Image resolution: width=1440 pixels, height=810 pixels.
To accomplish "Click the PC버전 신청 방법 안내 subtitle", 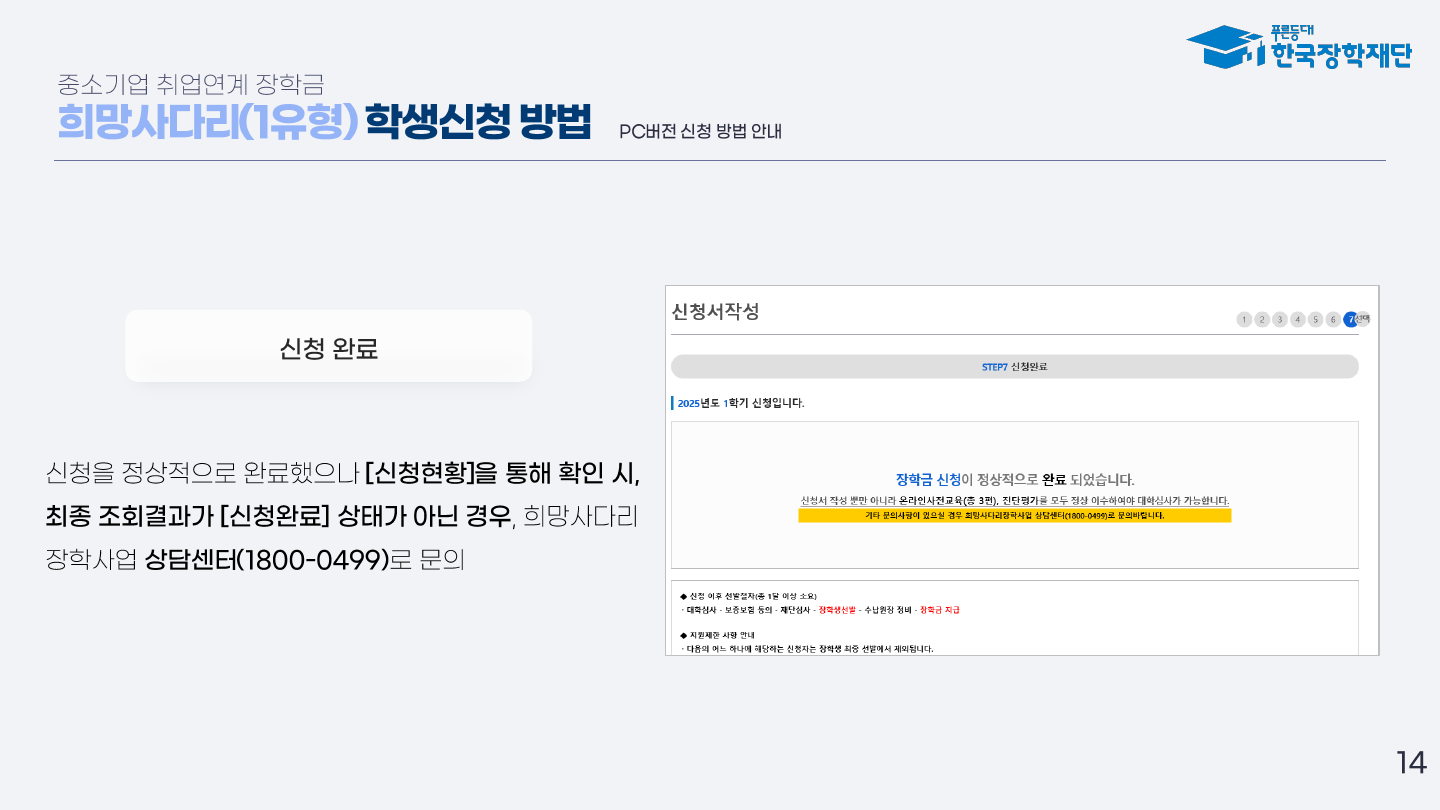I will tap(700, 131).
